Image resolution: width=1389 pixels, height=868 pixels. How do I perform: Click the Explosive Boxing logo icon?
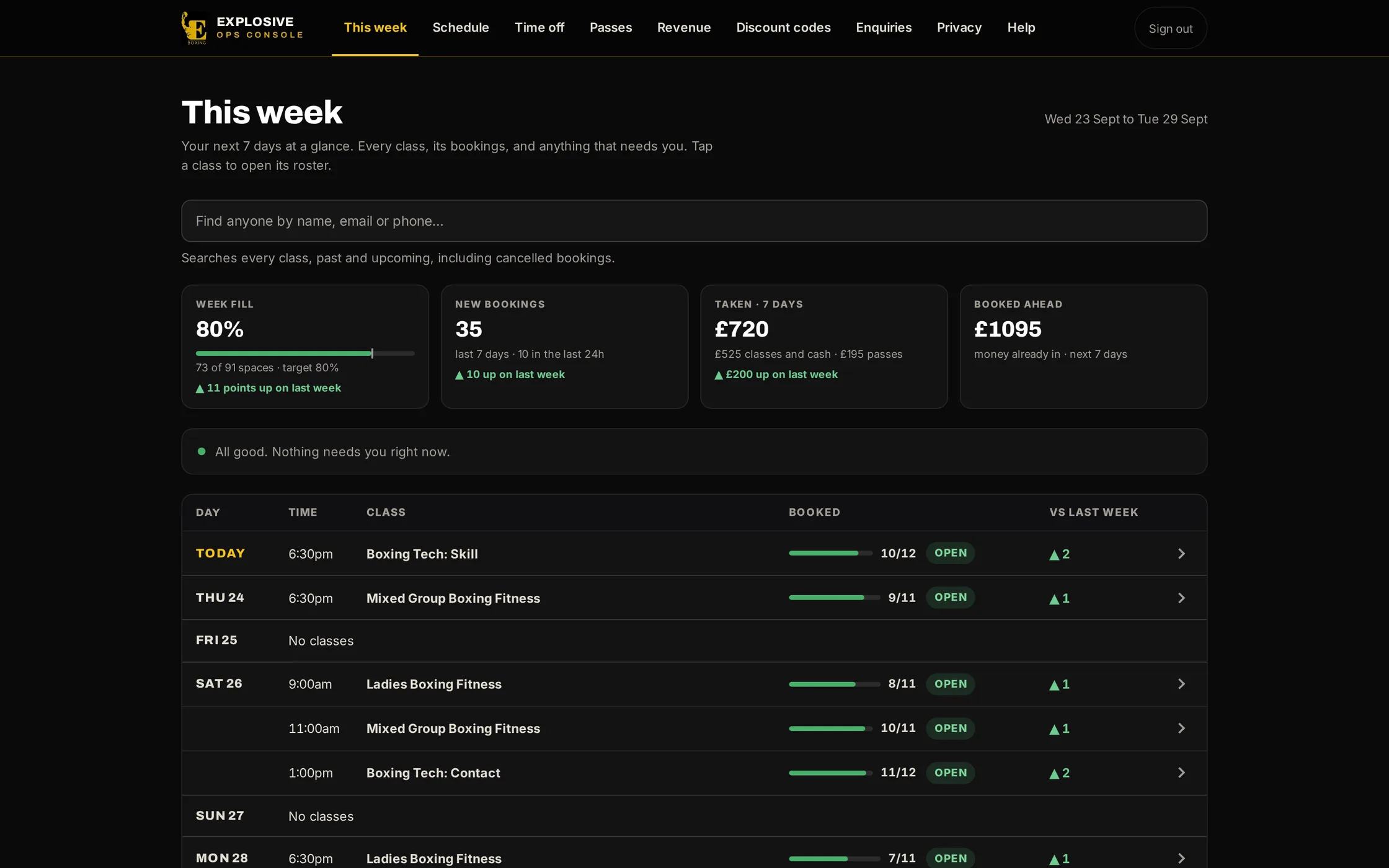tap(194, 28)
